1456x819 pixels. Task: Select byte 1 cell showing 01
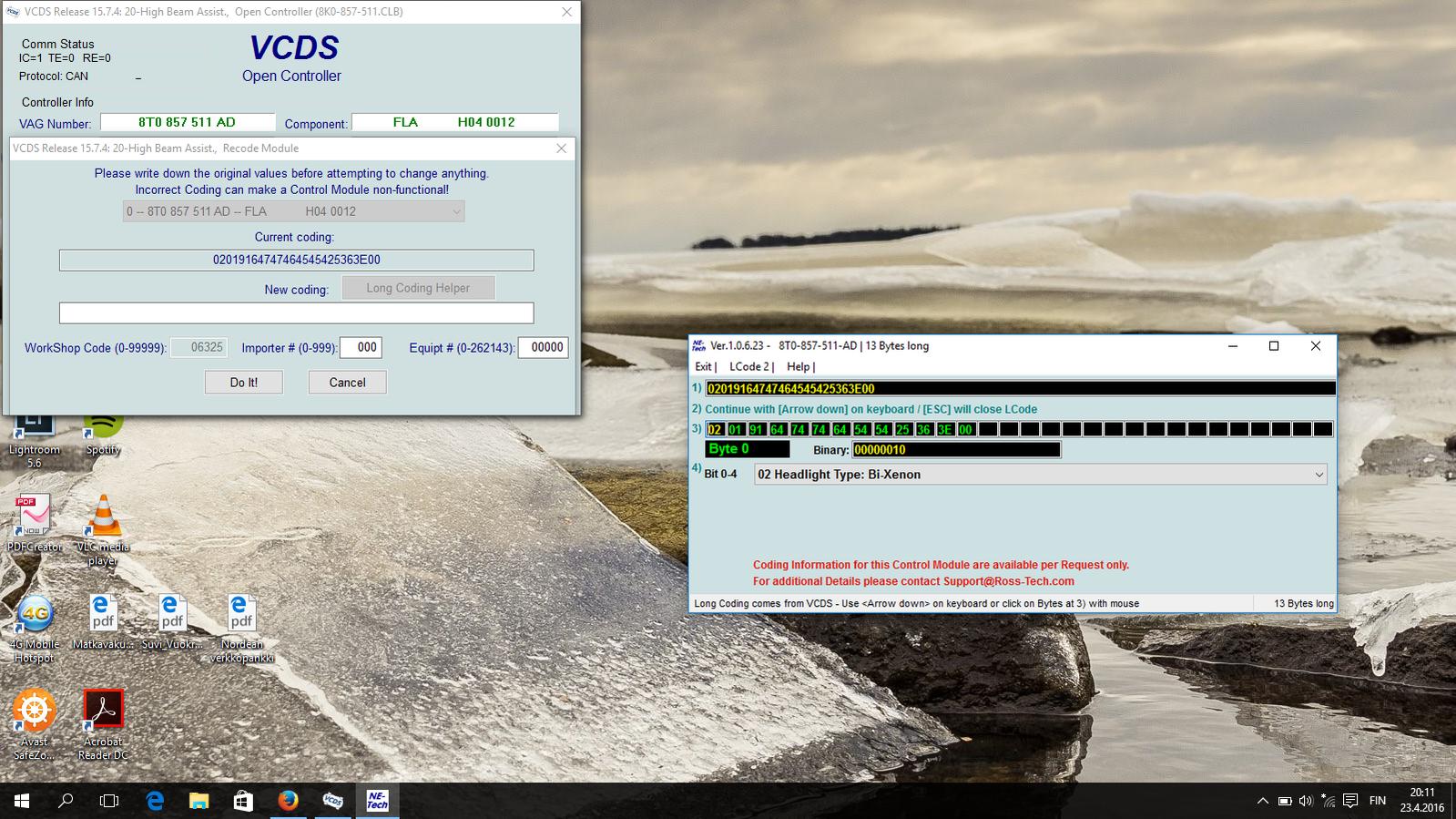tap(735, 430)
